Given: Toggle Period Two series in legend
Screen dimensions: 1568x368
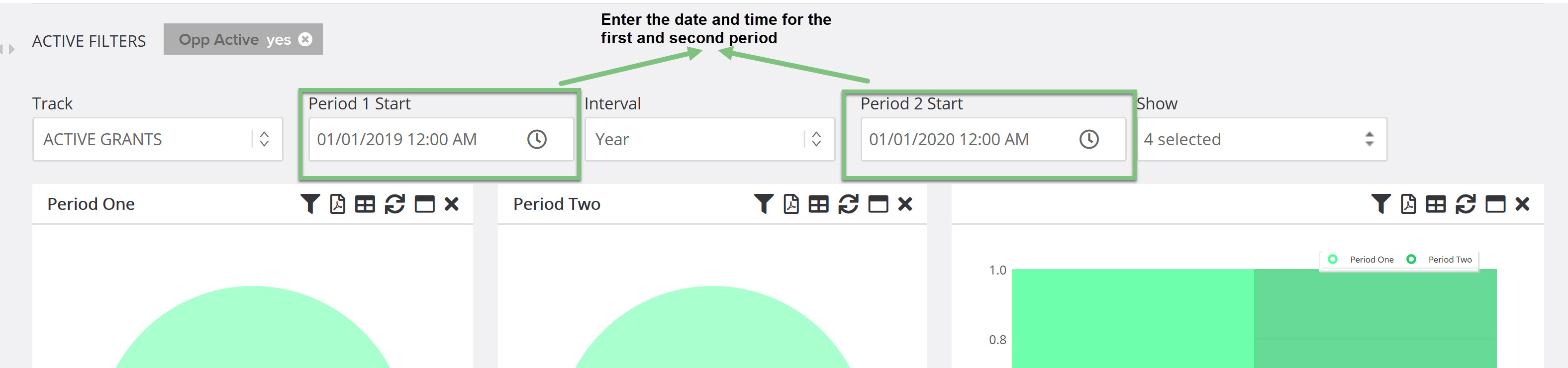Looking at the screenshot, I should (x=1440, y=260).
